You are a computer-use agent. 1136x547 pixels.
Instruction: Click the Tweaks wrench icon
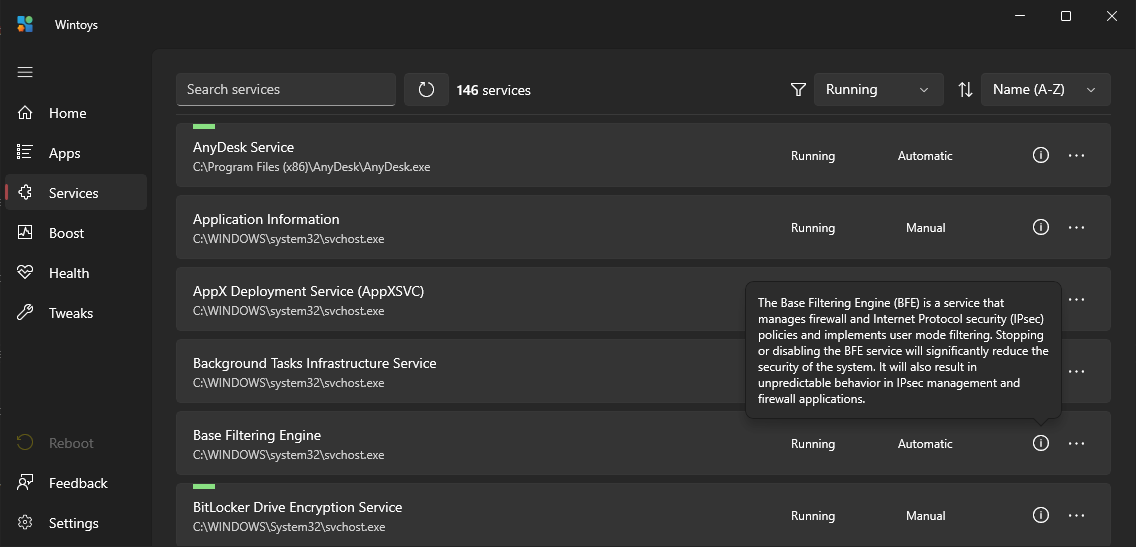tap(25, 313)
